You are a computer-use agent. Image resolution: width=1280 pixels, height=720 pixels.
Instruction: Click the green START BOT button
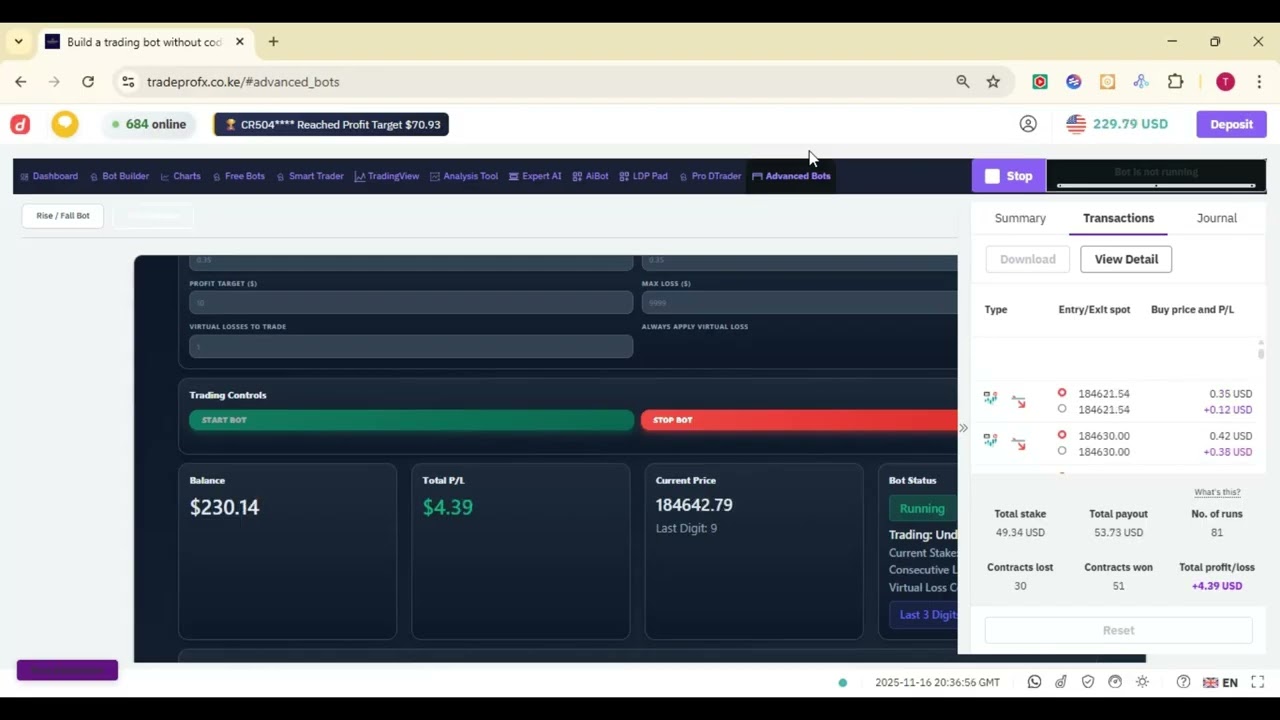[411, 420]
